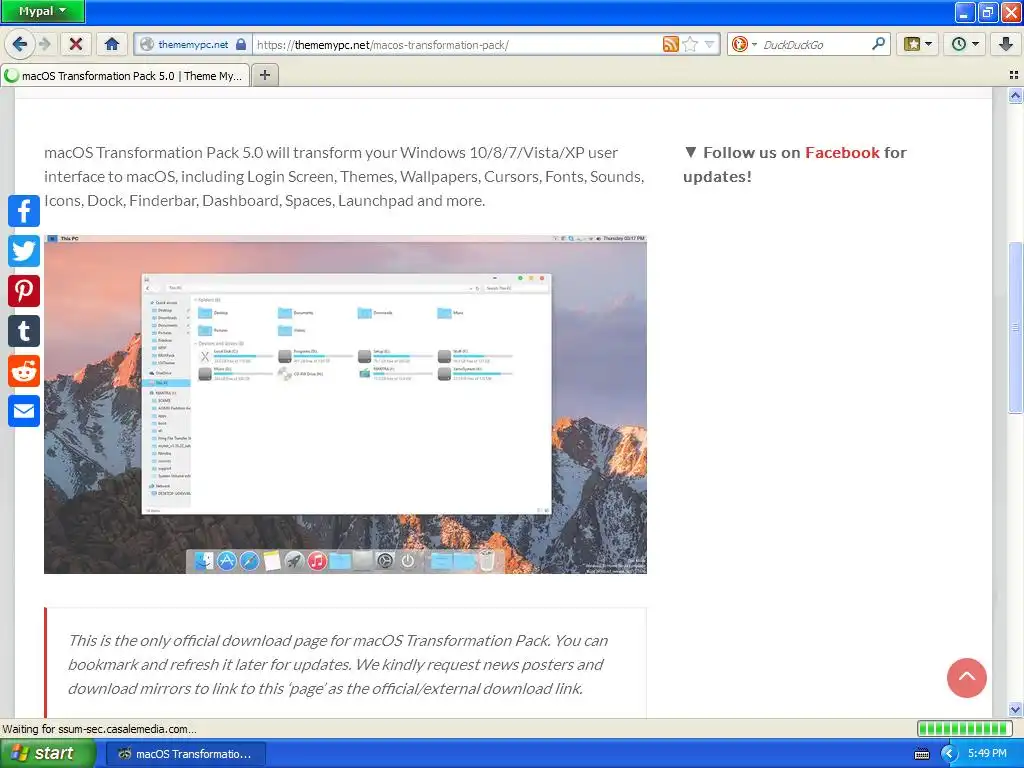The height and width of the screenshot is (768, 1024).
Task: Open the Mypal application menu
Action: pos(42,11)
